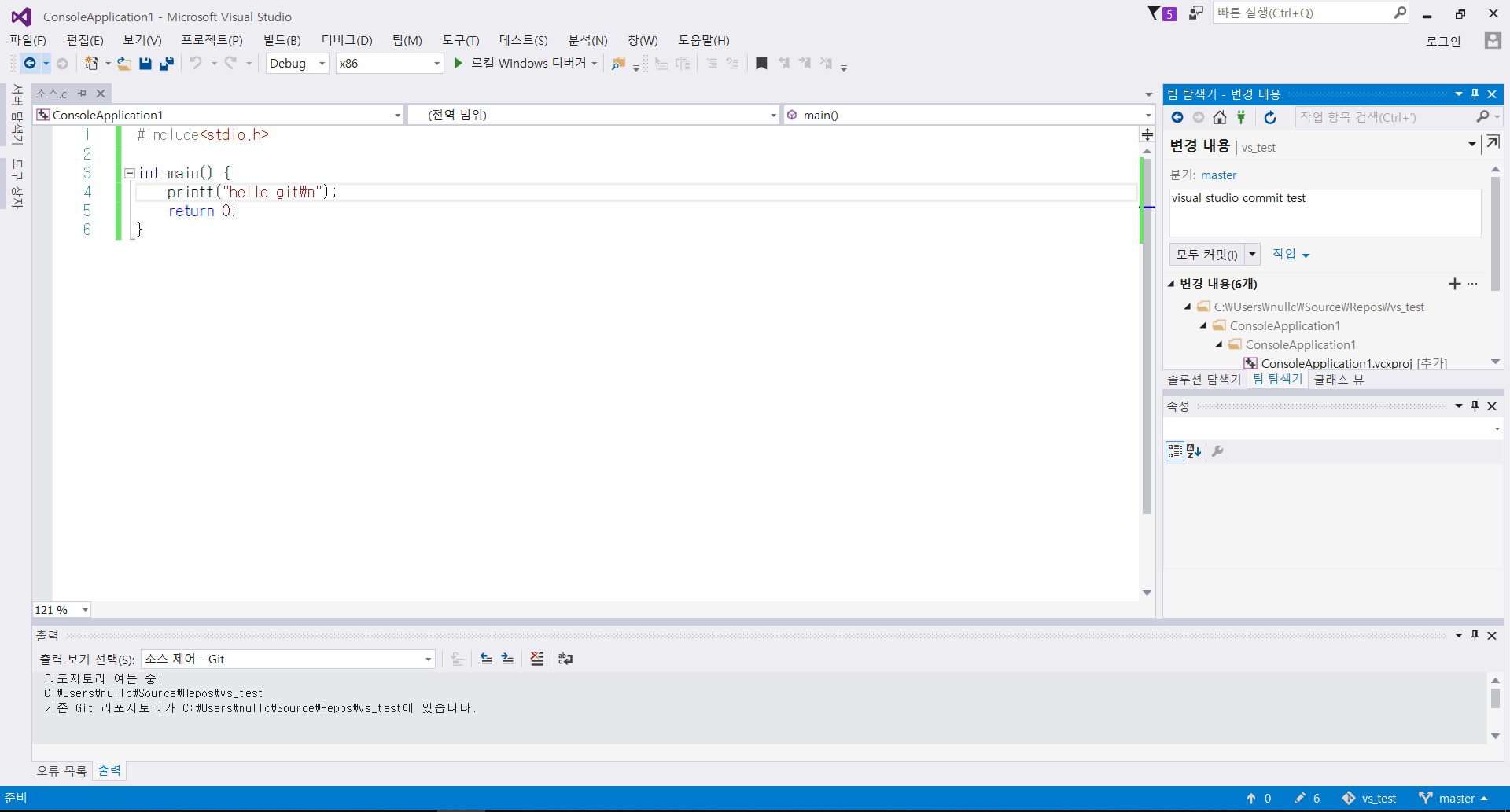Viewport: 1510px width, 812px height.
Task: Pin the Team Explorer panel
Action: [1475, 94]
